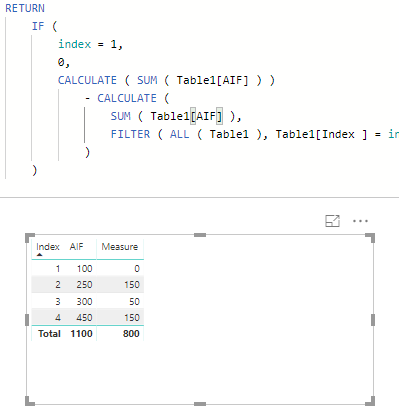Place cursor on the RETURN keyword
Image resolution: width=399 pixels, height=413 pixels.
coord(25,8)
